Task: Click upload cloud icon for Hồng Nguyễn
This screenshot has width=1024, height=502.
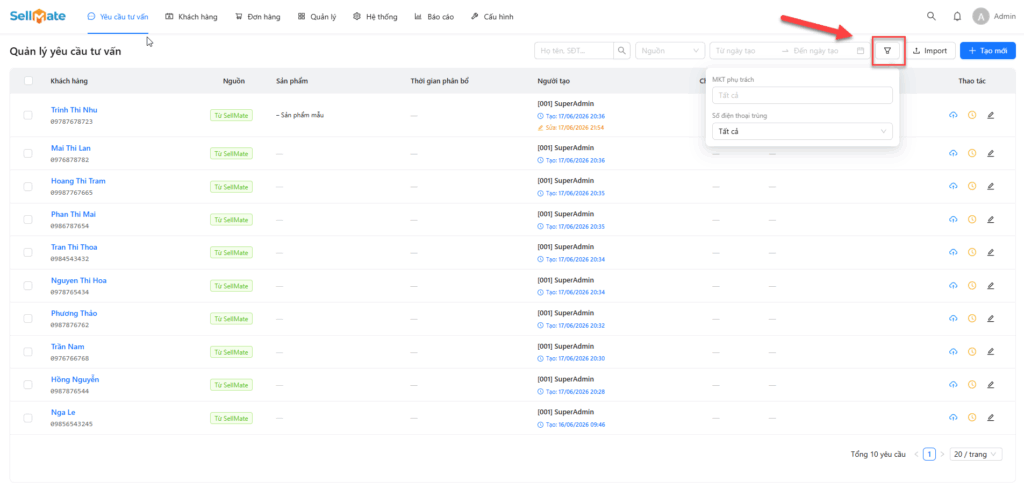Action: (953, 384)
